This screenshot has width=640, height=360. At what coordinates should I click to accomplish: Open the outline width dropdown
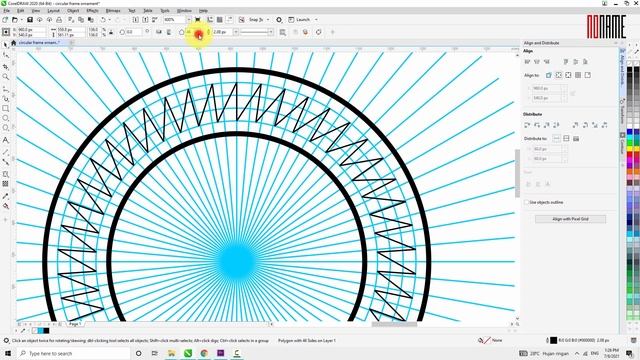pos(236,32)
